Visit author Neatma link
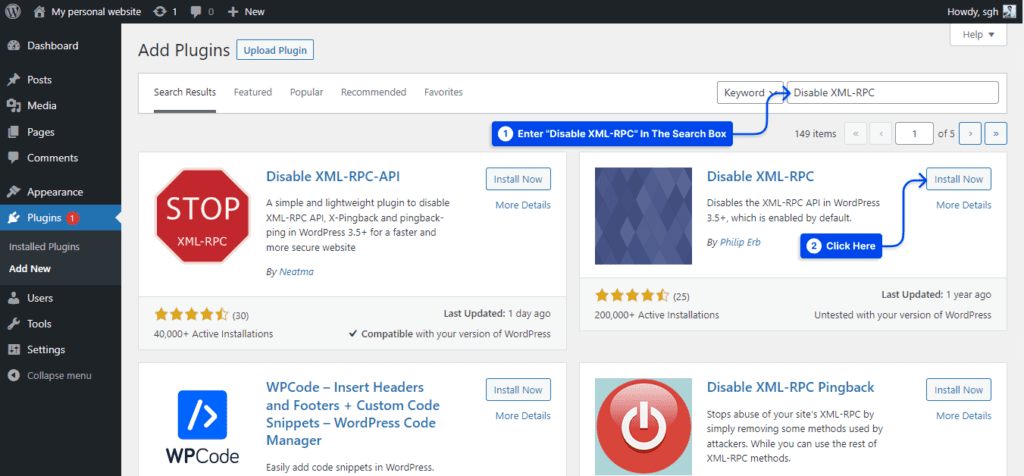The height and width of the screenshot is (476, 1024). coord(296,272)
